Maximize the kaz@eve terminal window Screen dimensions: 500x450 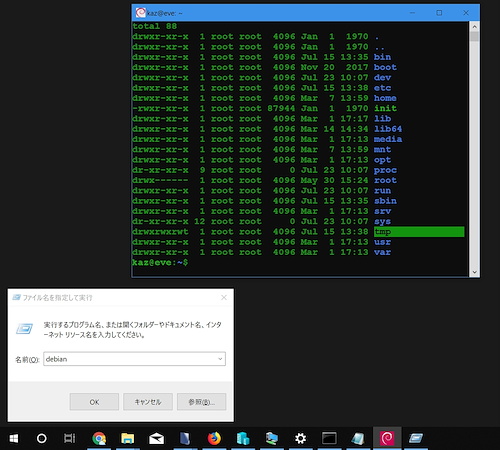tap(439, 13)
